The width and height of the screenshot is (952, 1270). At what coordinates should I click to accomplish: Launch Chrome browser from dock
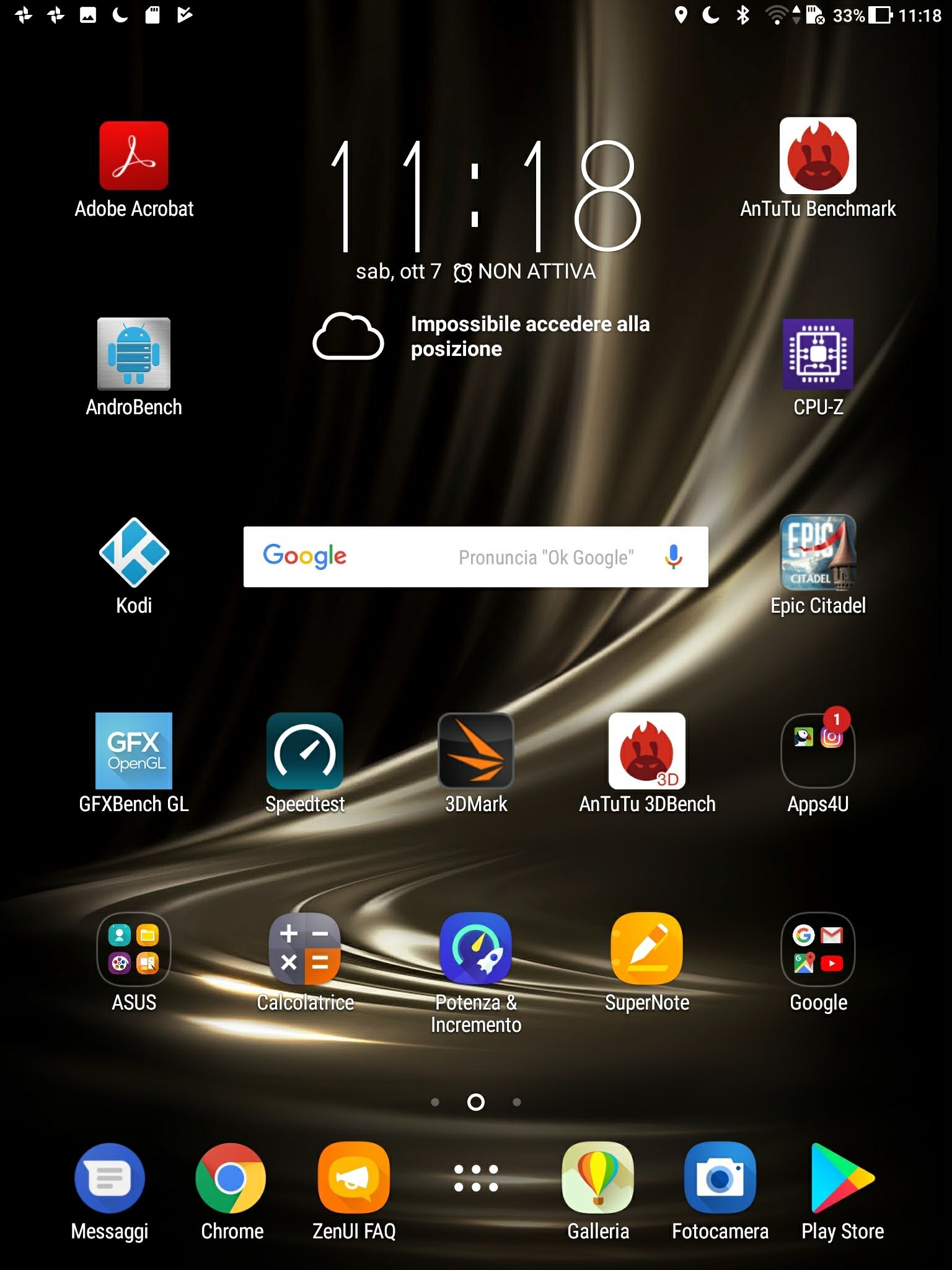click(231, 1178)
